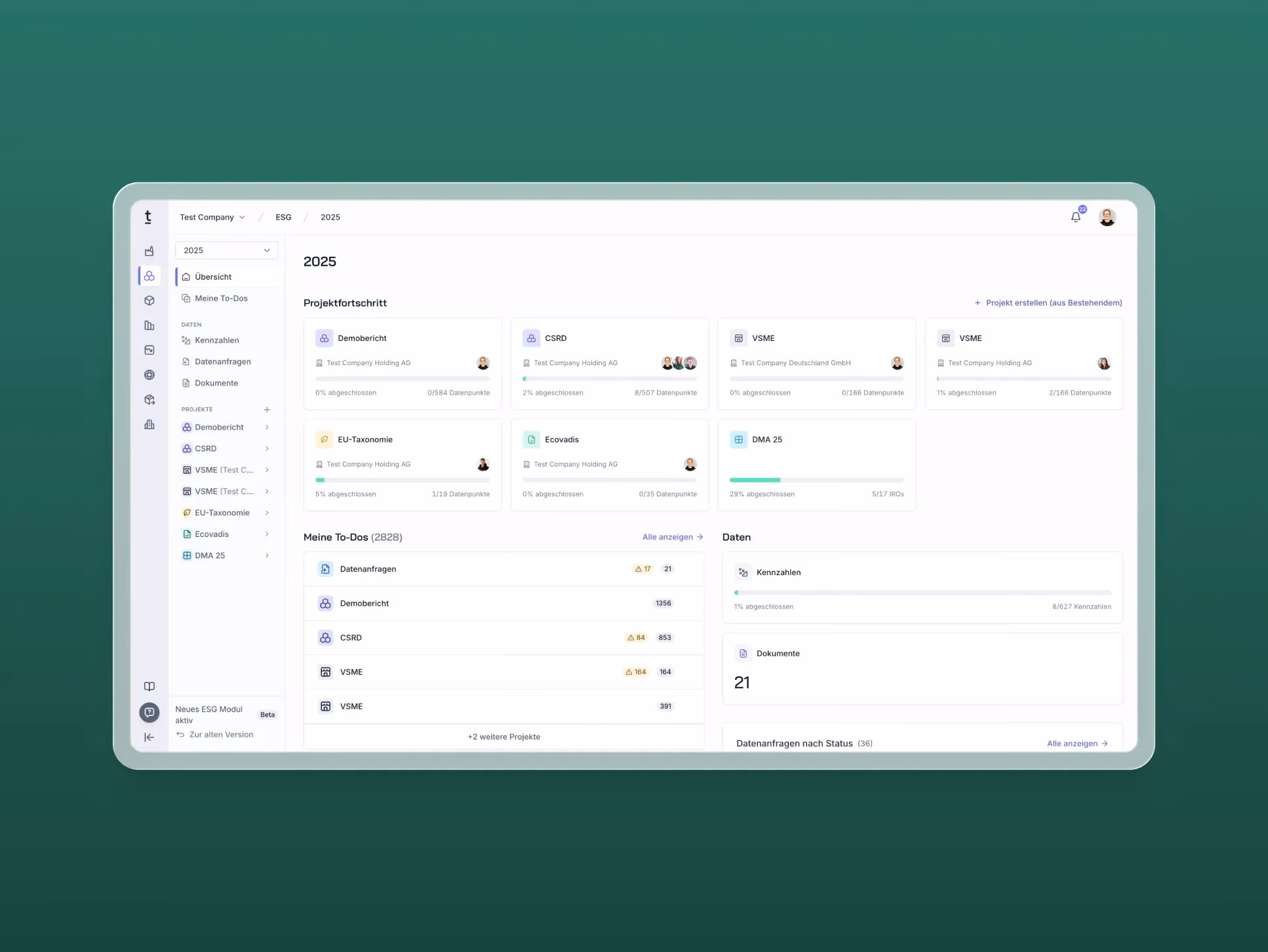Expand CSRD project chevron in sidebar
1268x952 pixels.
coord(267,448)
